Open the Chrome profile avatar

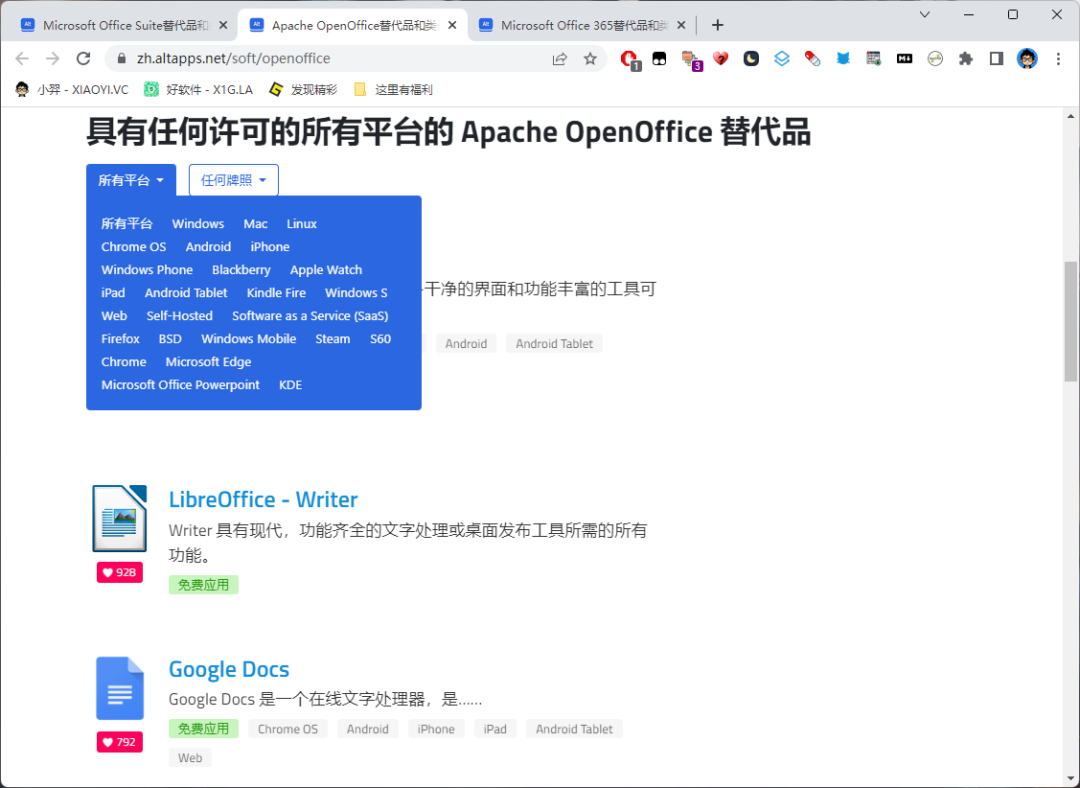1027,59
